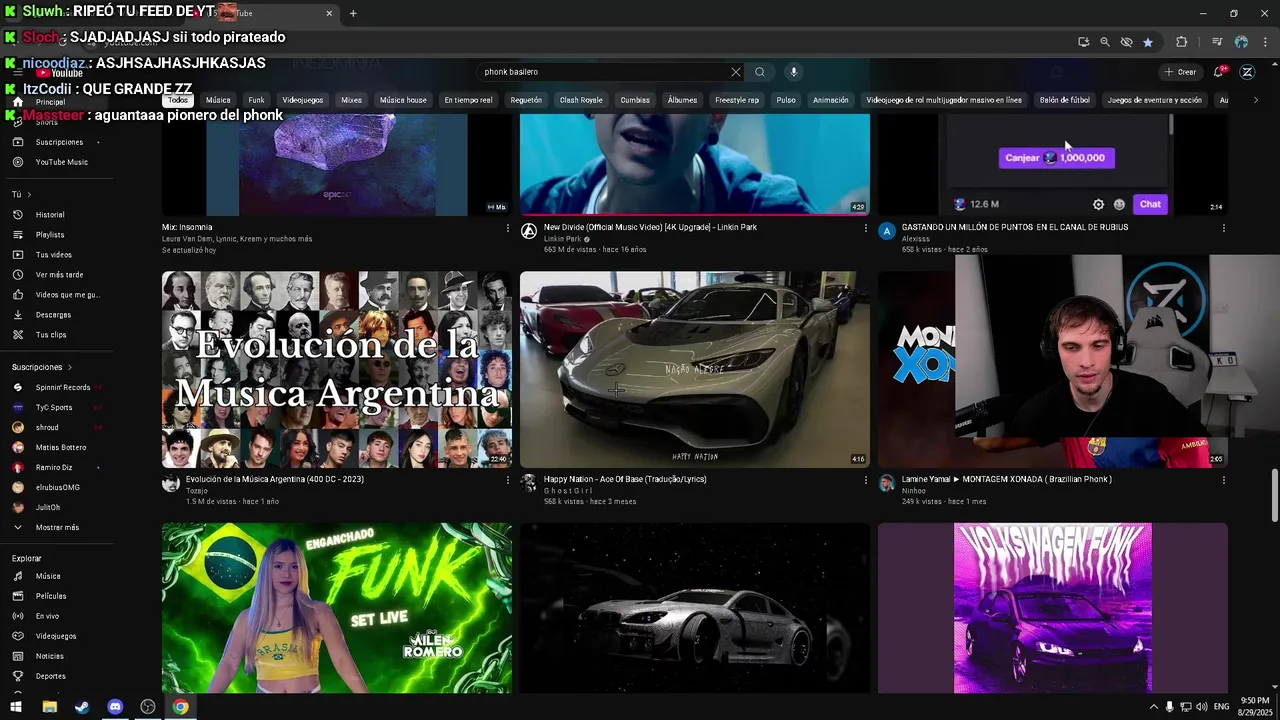Select the Videojuegos filter chip
The width and height of the screenshot is (1280, 720).
tap(303, 100)
